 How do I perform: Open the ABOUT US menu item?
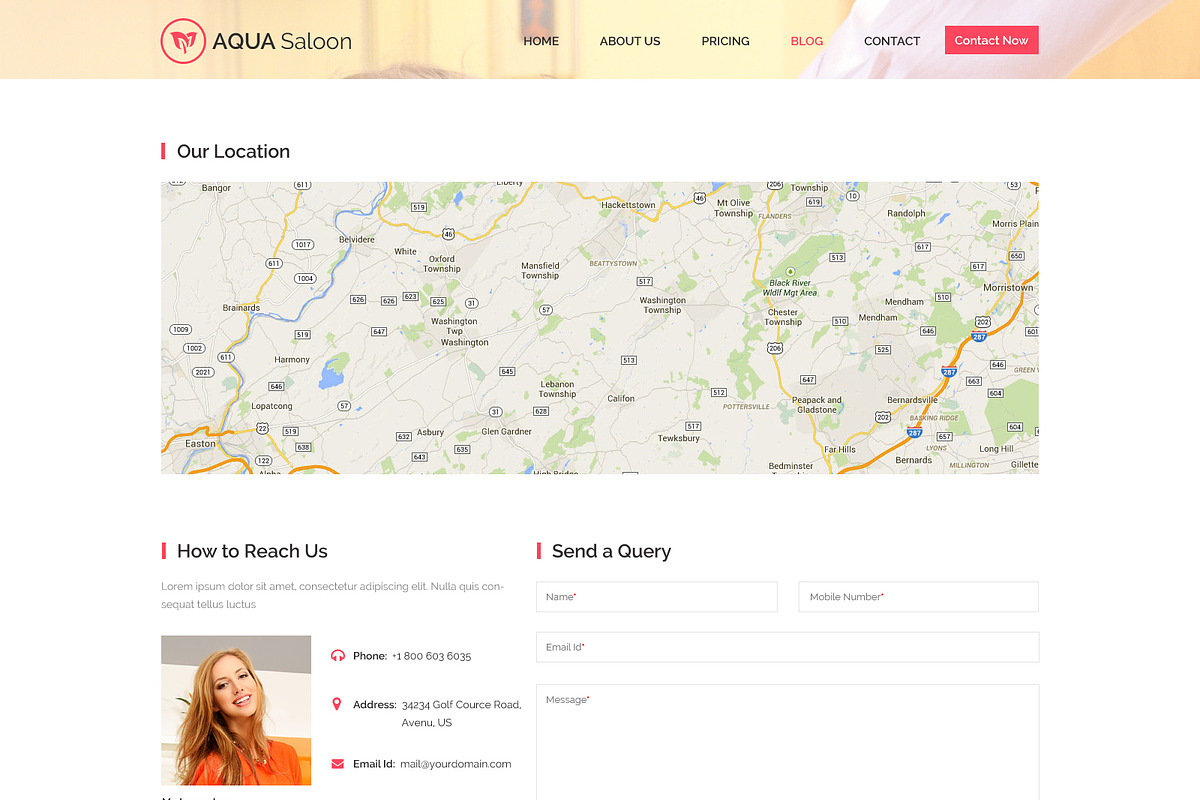pos(630,41)
